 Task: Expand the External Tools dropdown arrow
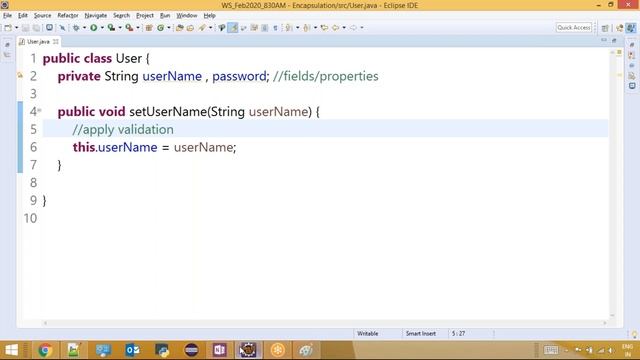click(x=138, y=28)
